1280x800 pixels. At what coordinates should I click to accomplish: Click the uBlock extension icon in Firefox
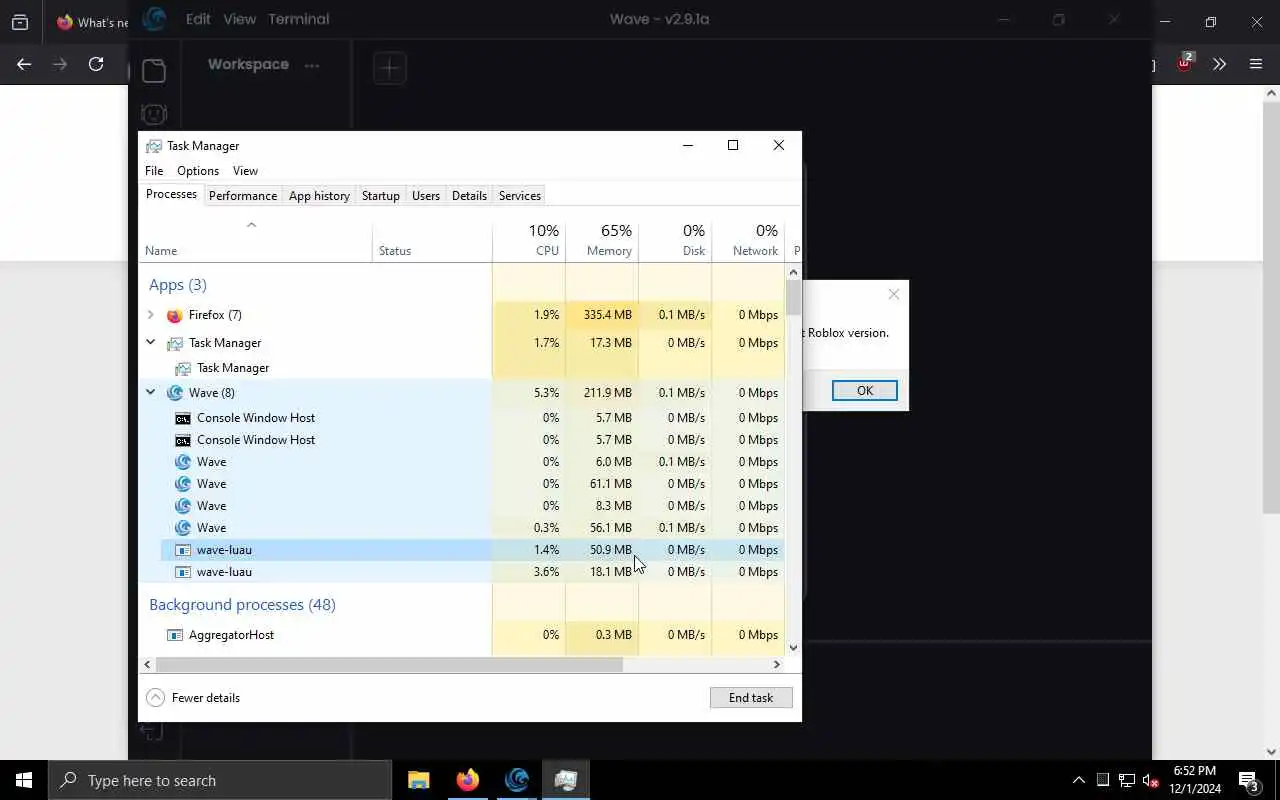click(x=1185, y=62)
